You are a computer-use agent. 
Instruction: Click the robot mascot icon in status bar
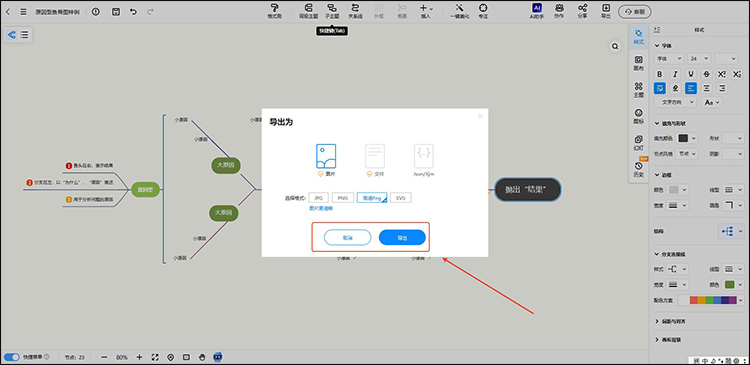click(218, 357)
